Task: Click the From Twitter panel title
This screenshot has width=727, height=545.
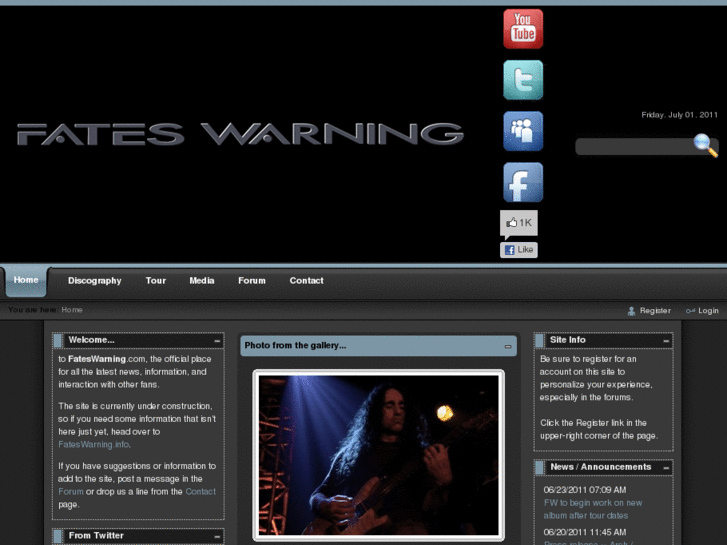Action: point(96,536)
